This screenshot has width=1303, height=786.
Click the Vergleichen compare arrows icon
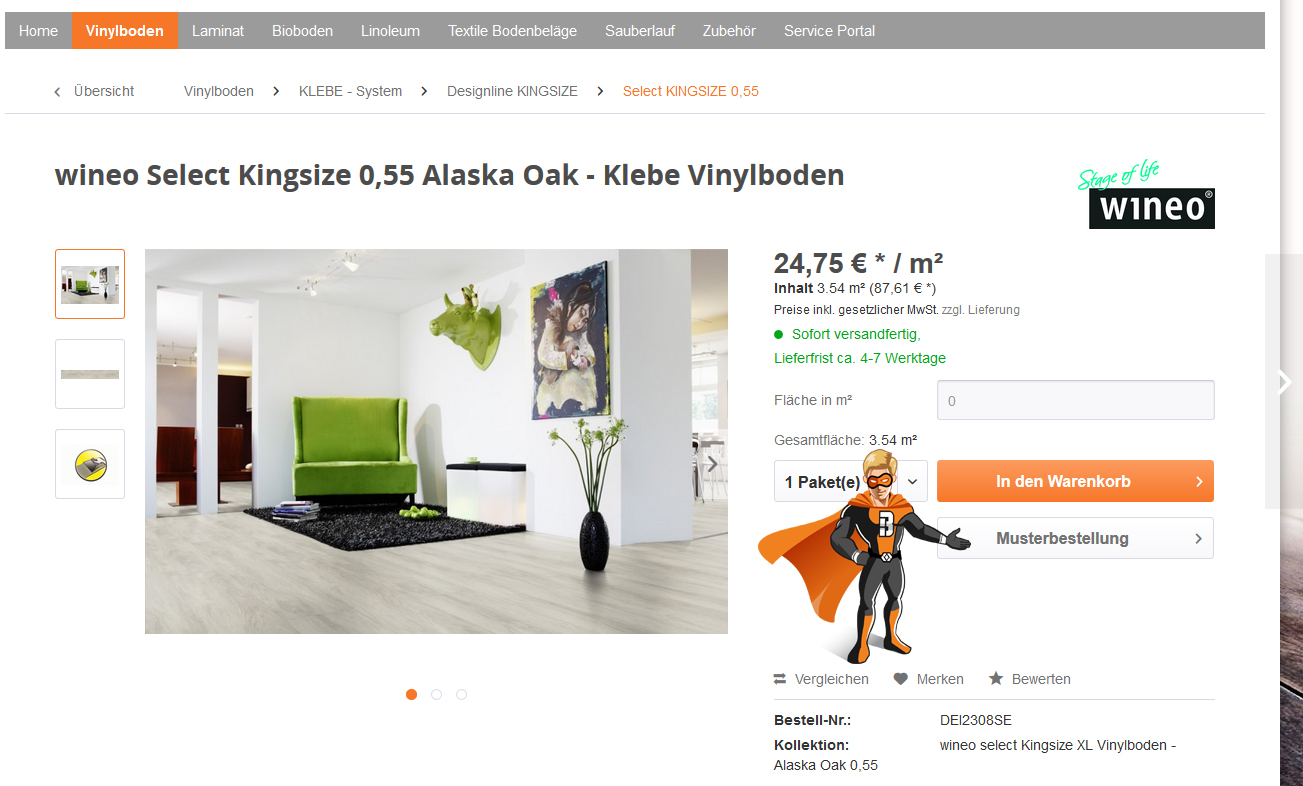780,679
